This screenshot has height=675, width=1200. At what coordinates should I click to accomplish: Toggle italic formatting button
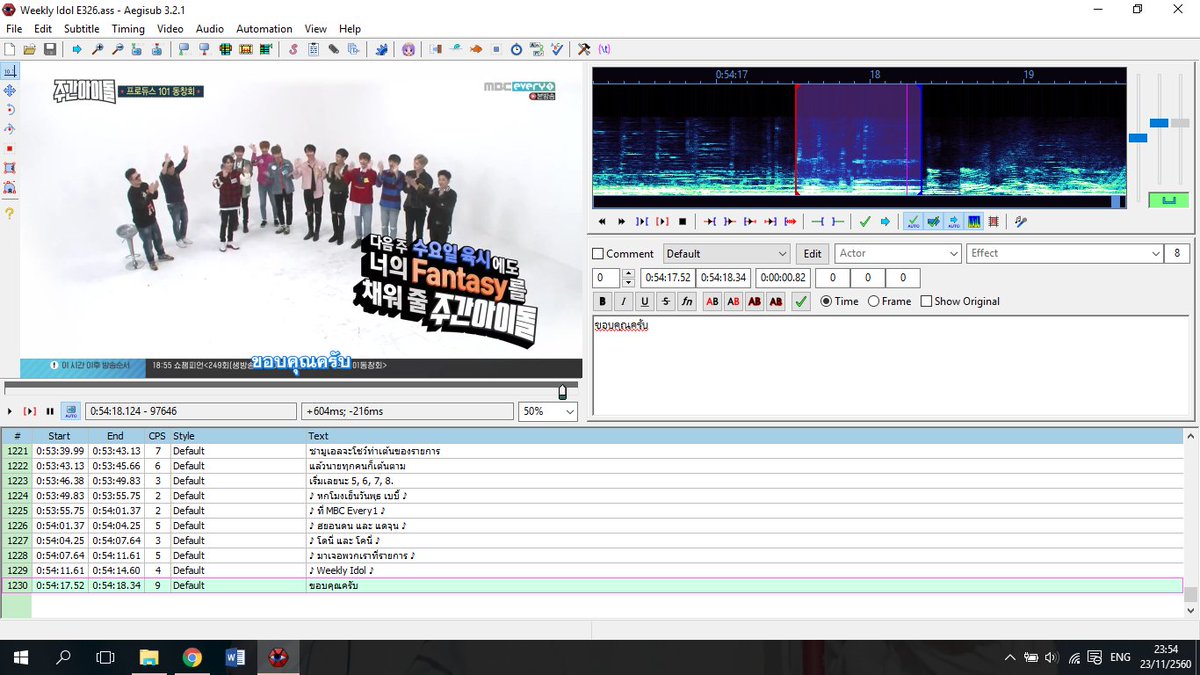[624, 301]
